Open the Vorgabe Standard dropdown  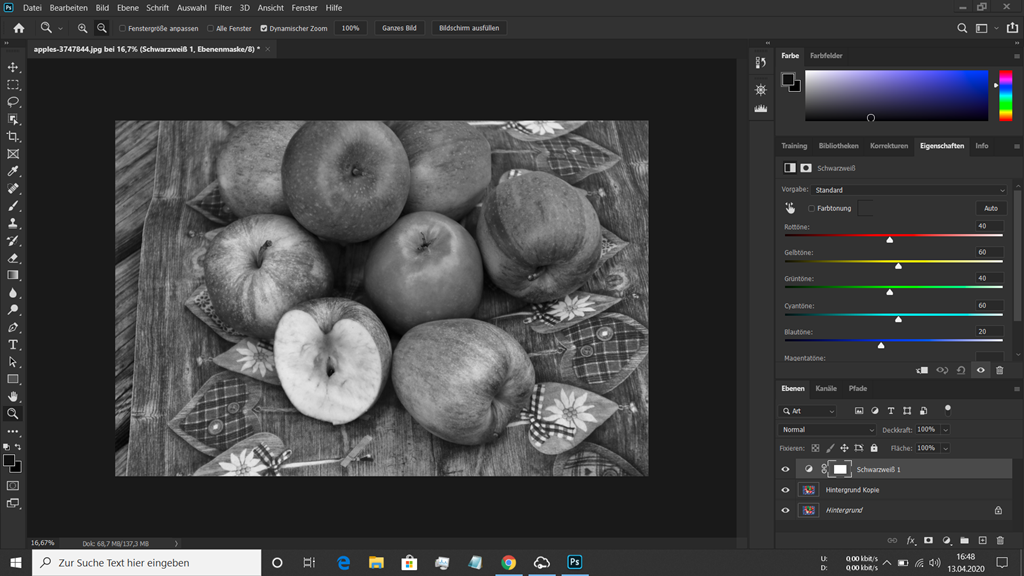click(x=908, y=190)
